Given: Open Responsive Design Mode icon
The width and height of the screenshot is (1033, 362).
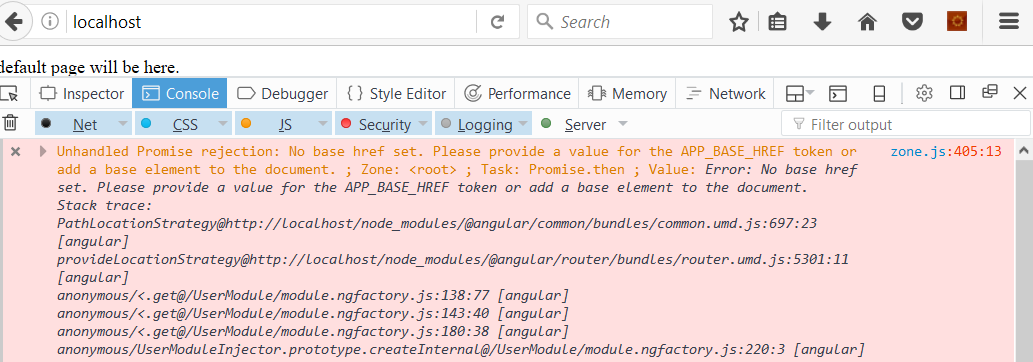Looking at the screenshot, I should coord(879,94).
